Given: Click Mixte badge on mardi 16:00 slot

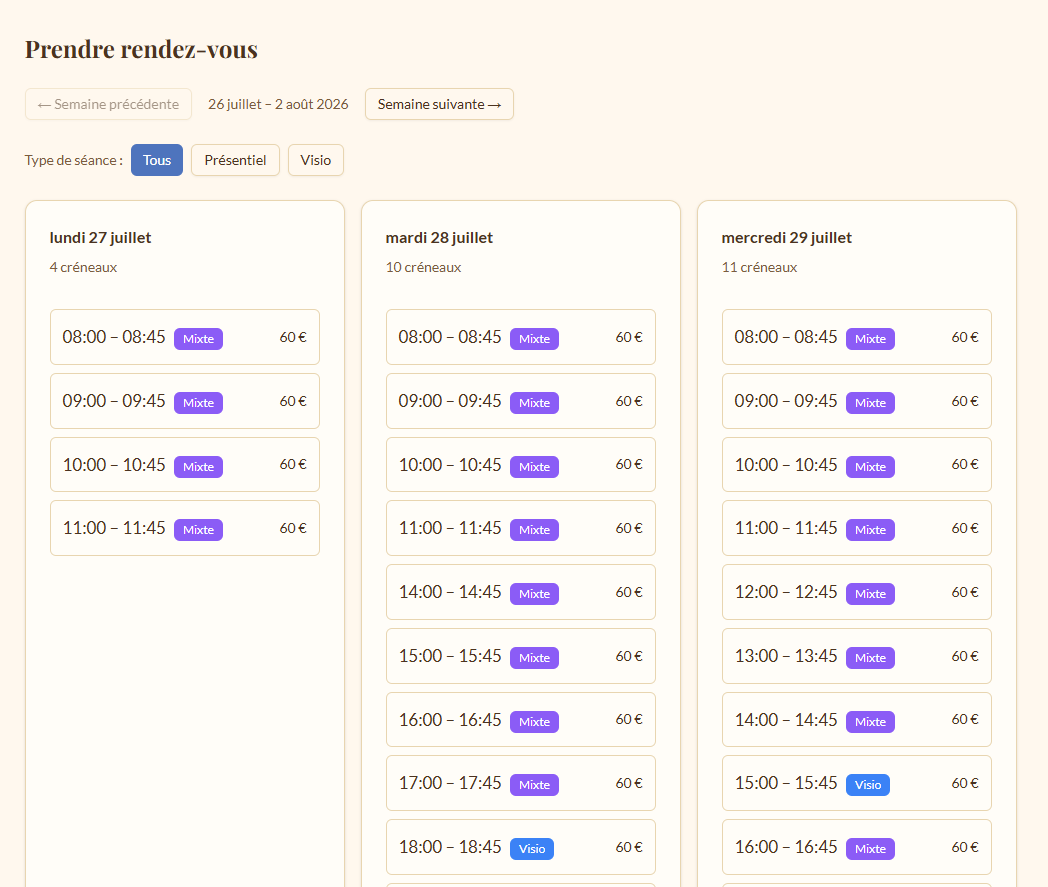Looking at the screenshot, I should click(534, 722).
